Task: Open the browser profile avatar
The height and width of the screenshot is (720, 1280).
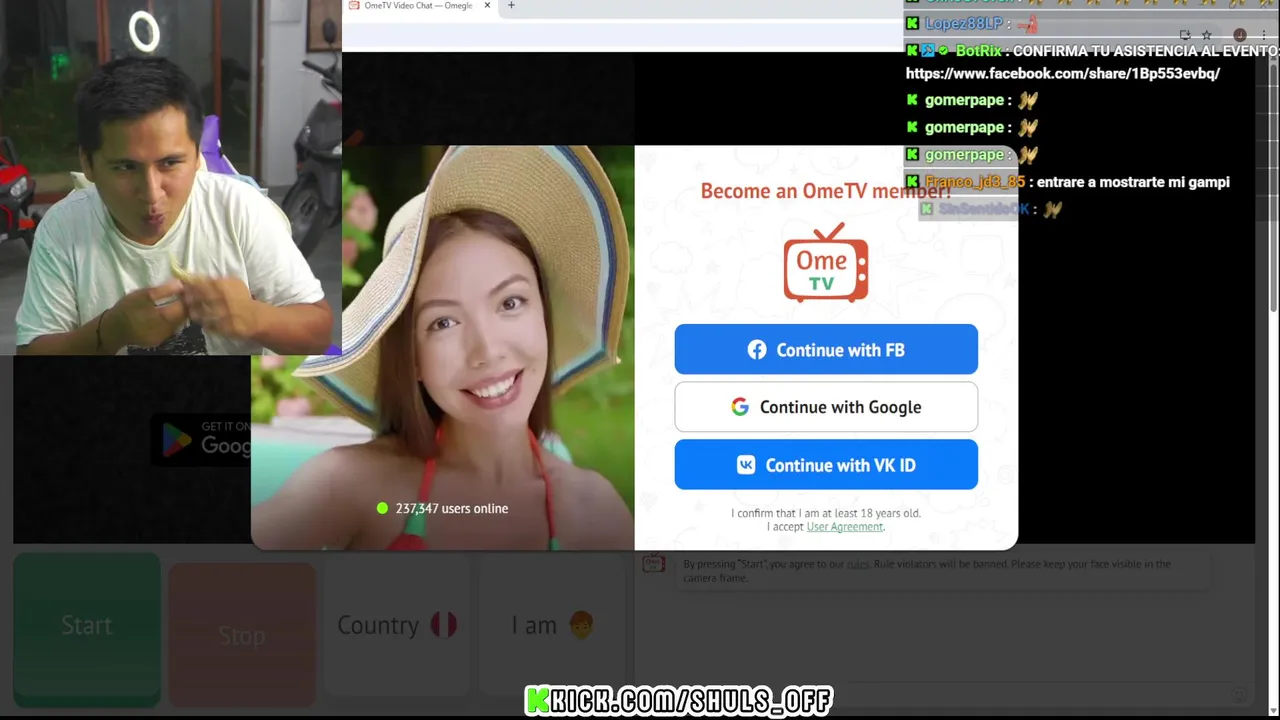Action: 1240,35
